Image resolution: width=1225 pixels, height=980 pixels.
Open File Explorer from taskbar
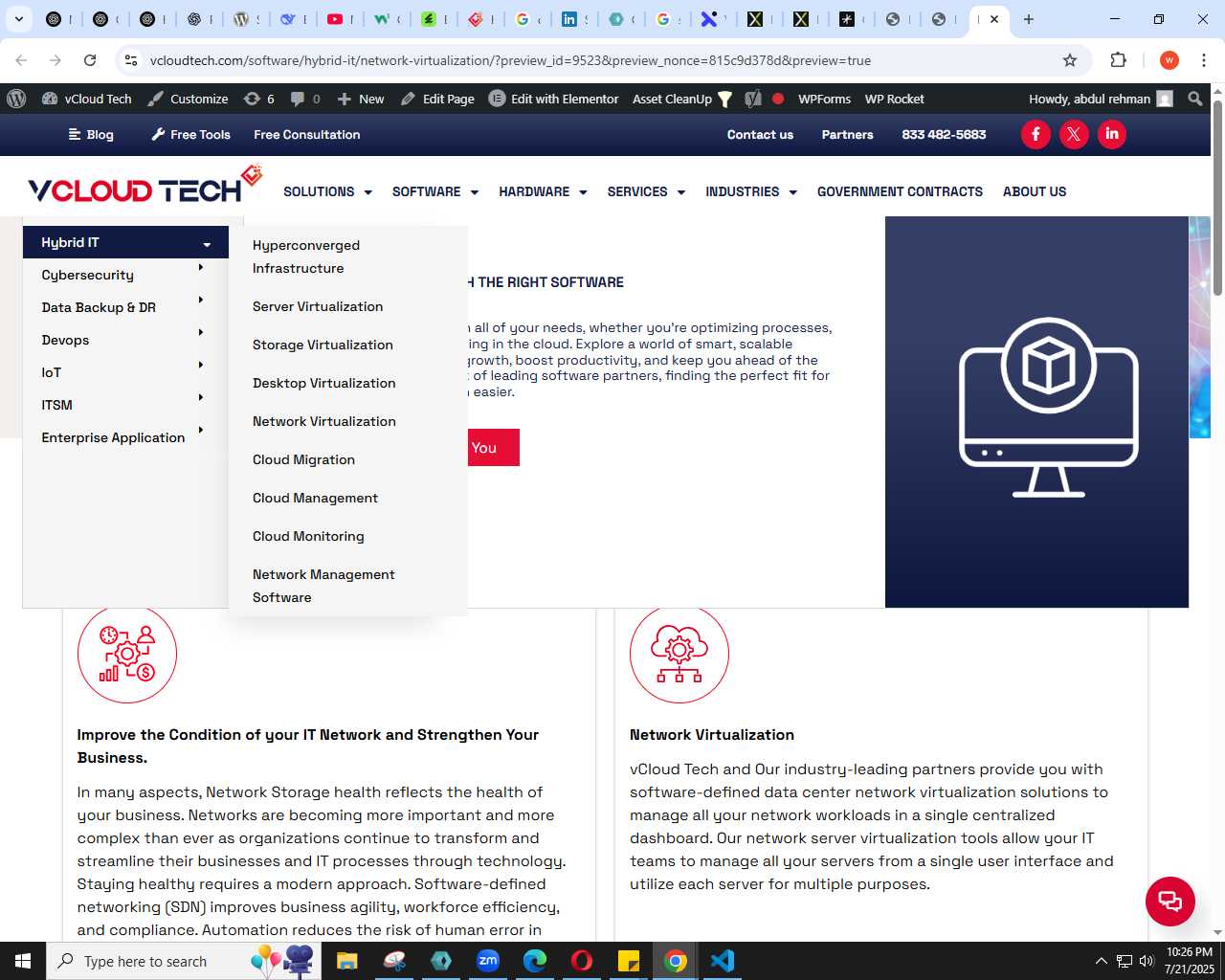tap(347, 961)
